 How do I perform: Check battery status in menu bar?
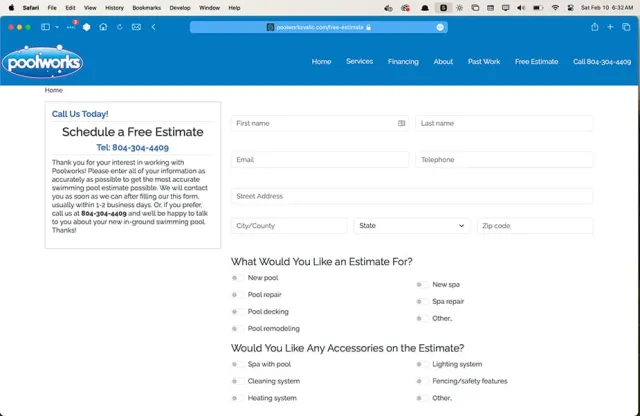tap(538, 8)
